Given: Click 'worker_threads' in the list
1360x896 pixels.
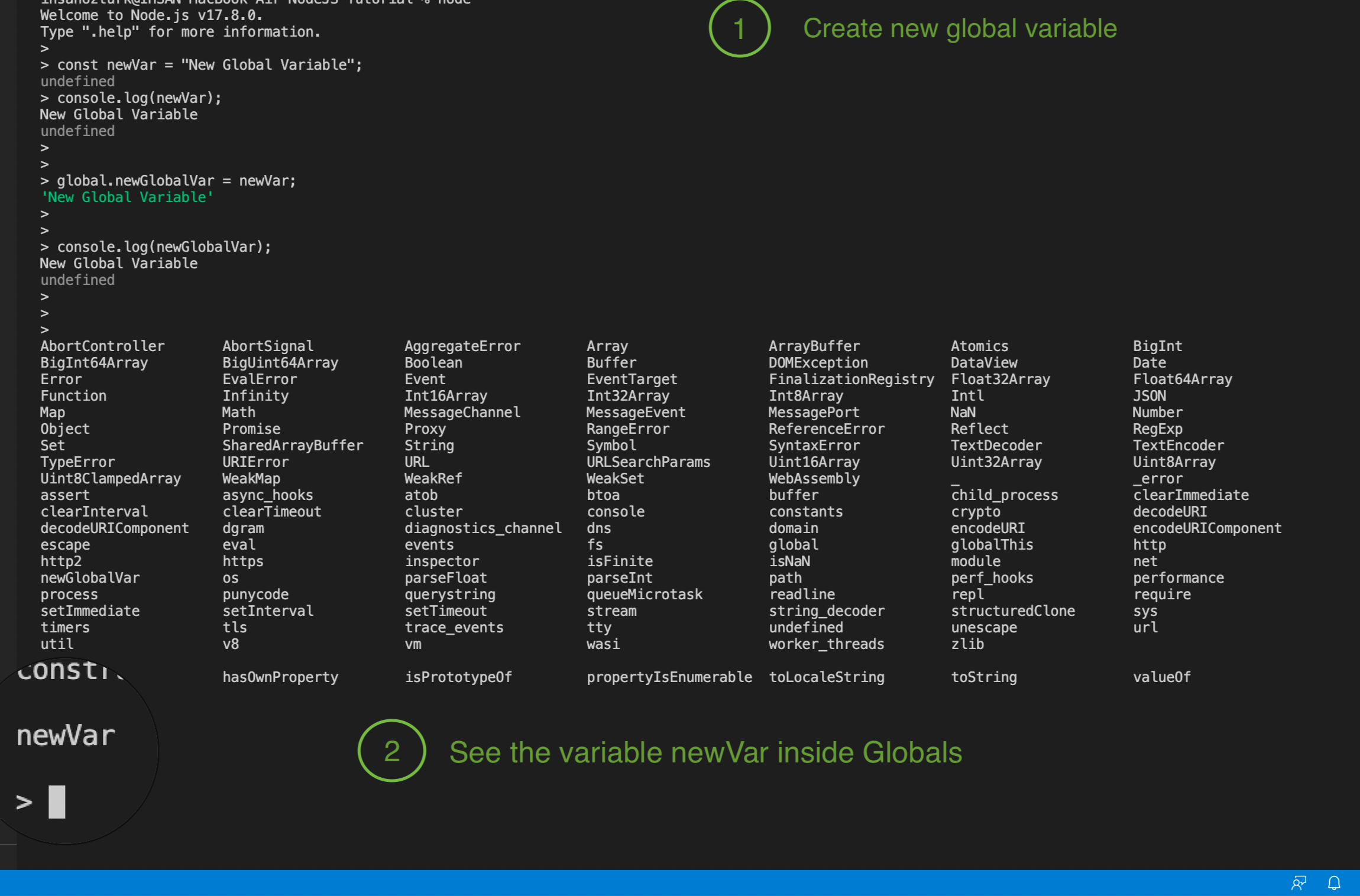Looking at the screenshot, I should tap(827, 644).
